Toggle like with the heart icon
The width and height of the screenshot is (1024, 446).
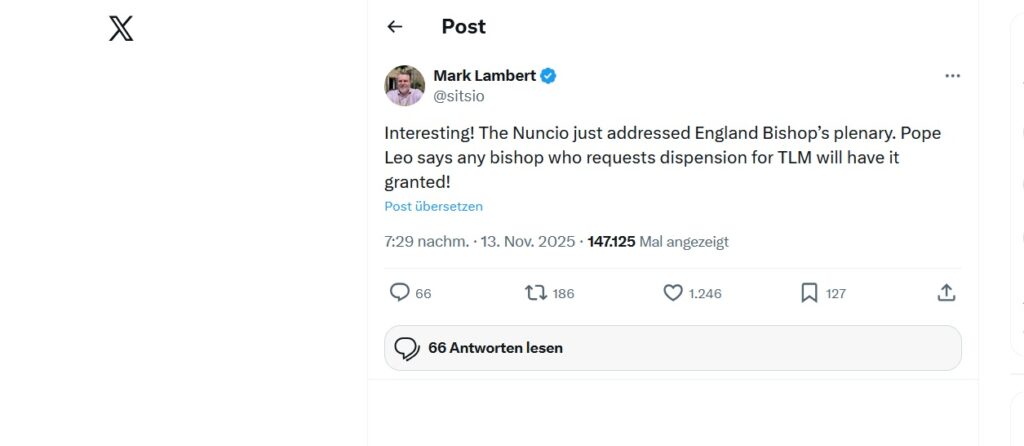tap(673, 293)
